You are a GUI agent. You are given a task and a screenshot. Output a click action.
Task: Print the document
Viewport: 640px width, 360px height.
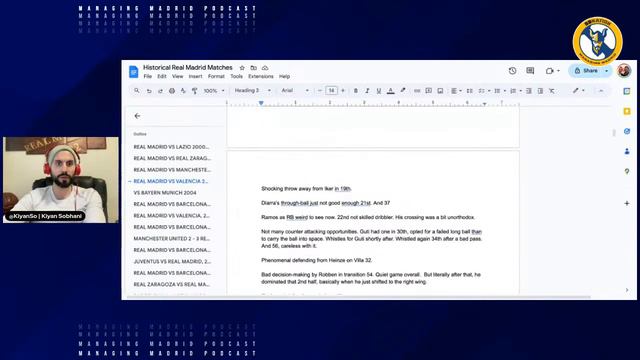172,91
